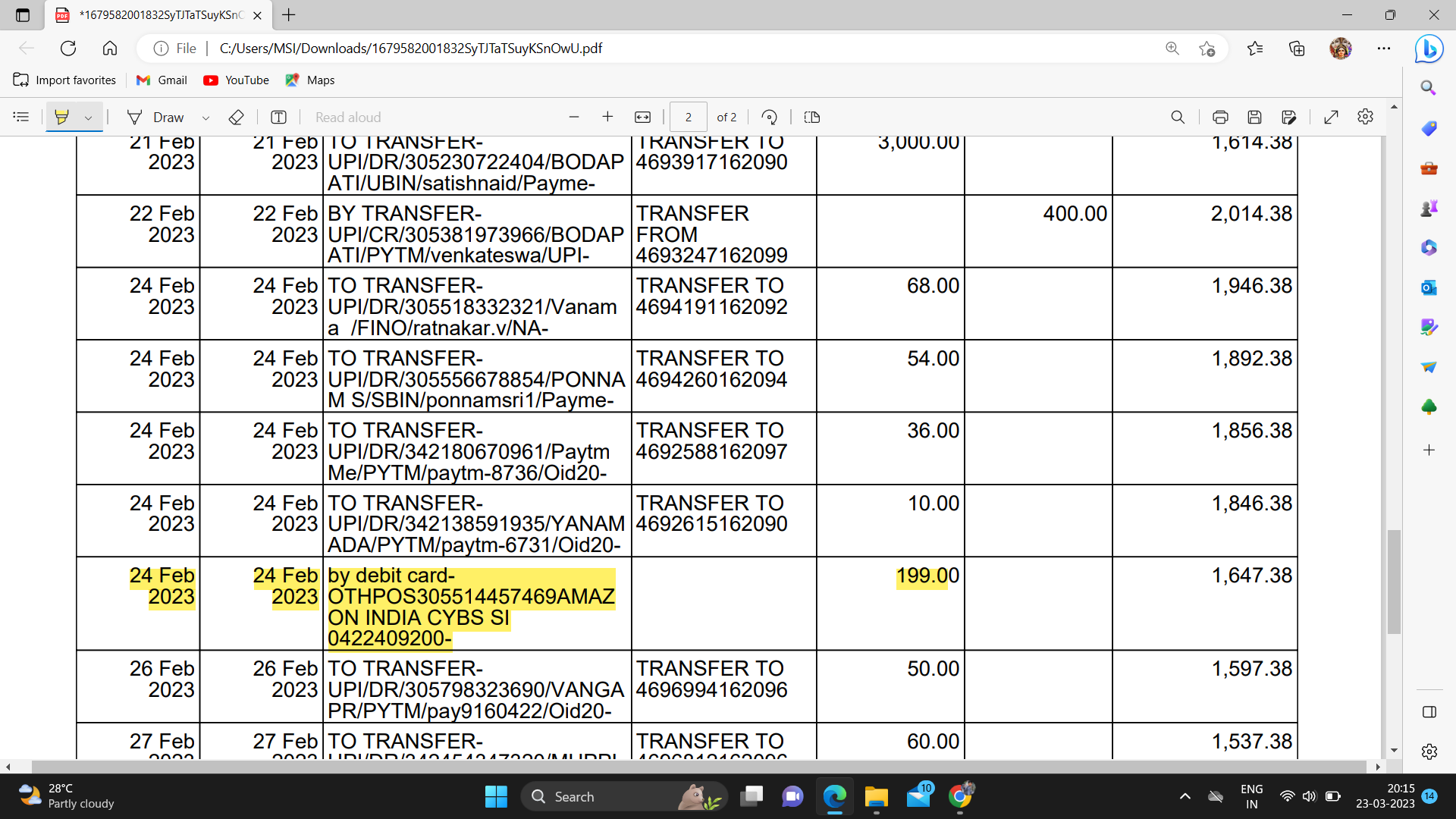Open PDF settings gear in toolbar

pyautogui.click(x=1365, y=117)
